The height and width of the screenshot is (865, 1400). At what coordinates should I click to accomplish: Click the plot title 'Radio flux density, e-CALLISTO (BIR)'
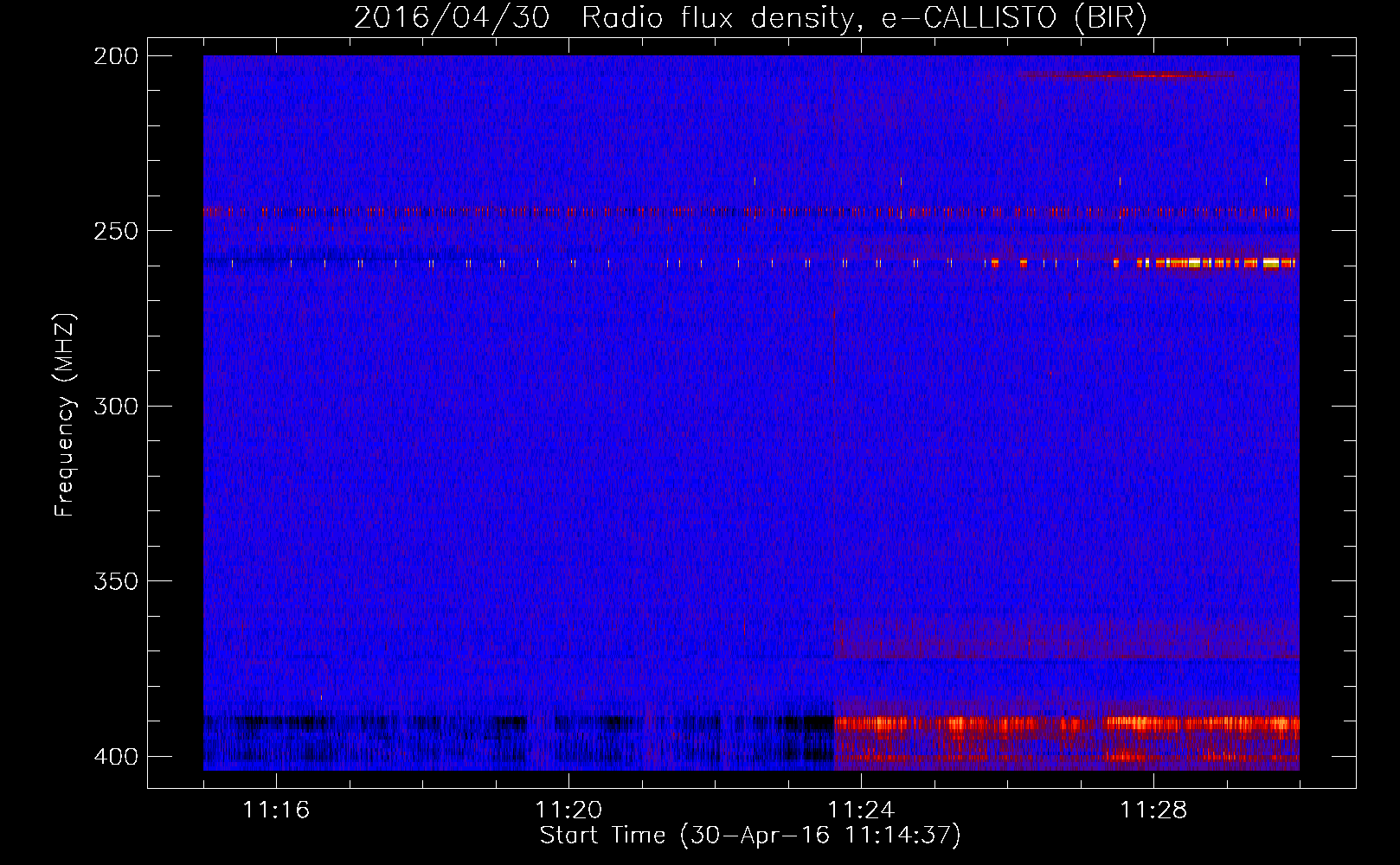(864, 17)
